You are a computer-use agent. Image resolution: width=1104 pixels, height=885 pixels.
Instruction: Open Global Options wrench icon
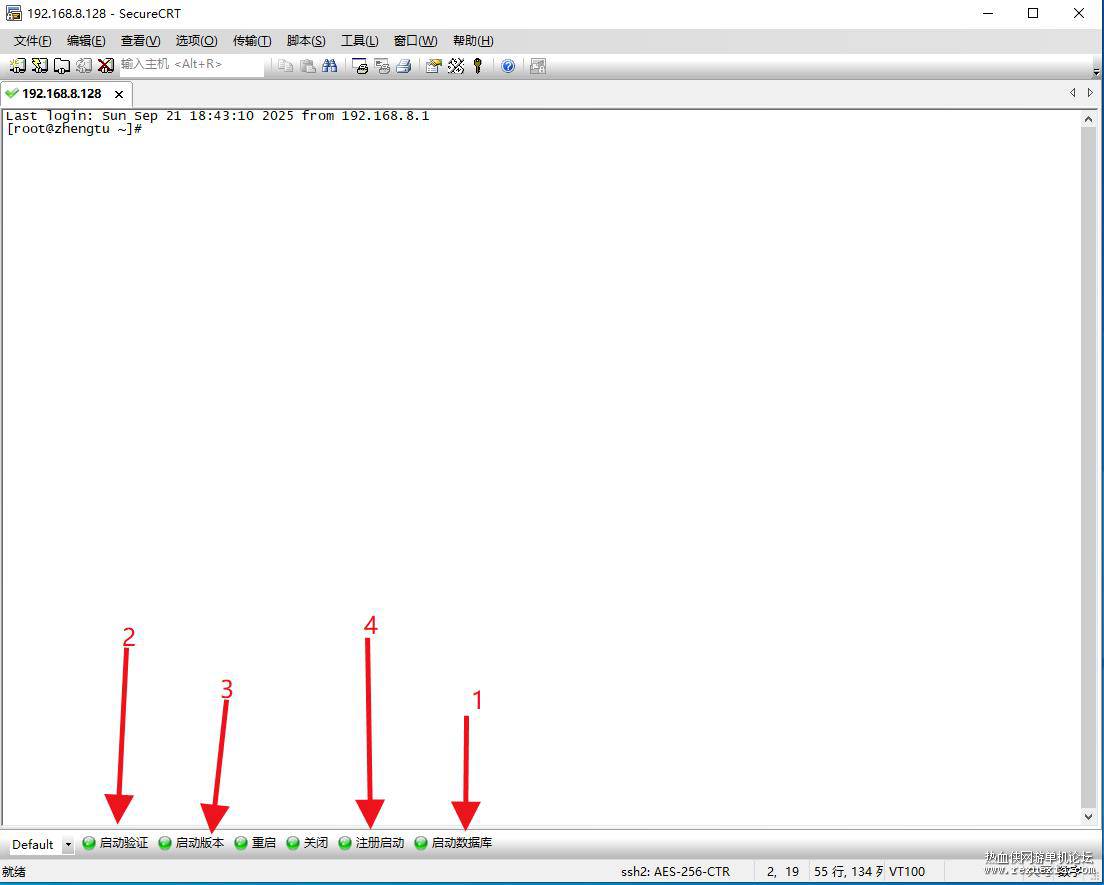pyautogui.click(x=456, y=65)
